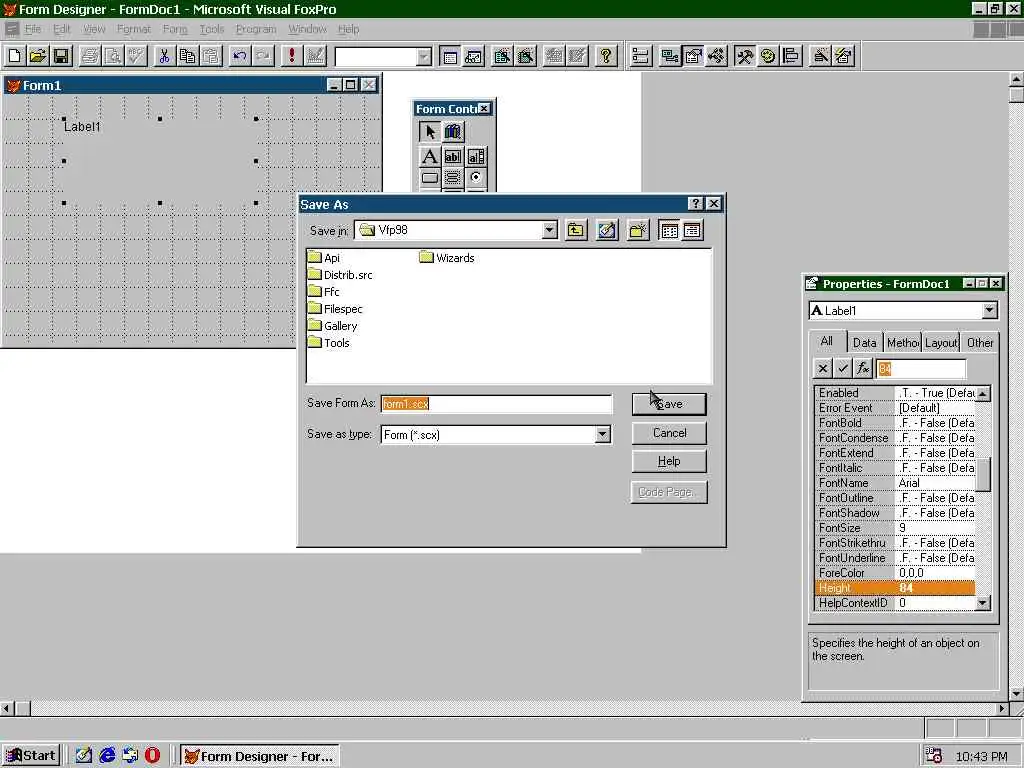
Task: Open the File menu
Action: click(x=33, y=29)
